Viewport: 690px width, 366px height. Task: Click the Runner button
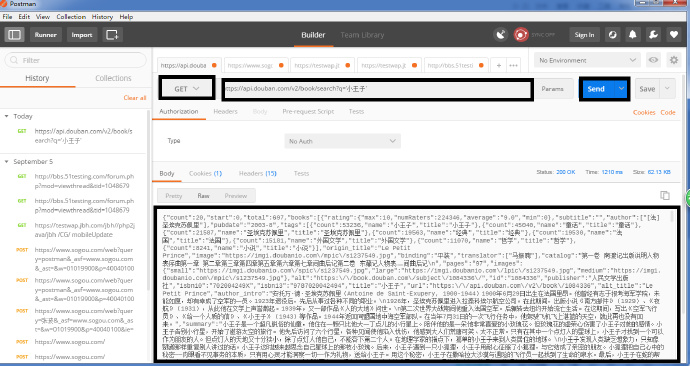click(46, 35)
